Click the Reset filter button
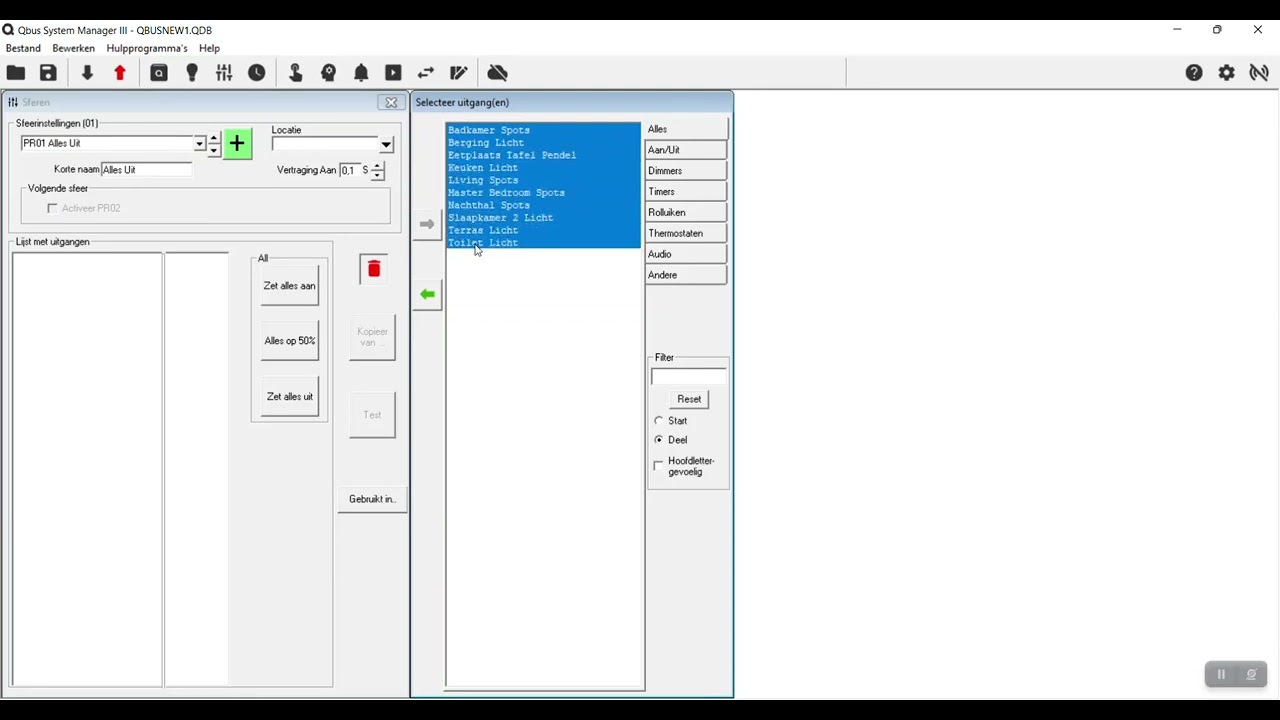 point(689,399)
